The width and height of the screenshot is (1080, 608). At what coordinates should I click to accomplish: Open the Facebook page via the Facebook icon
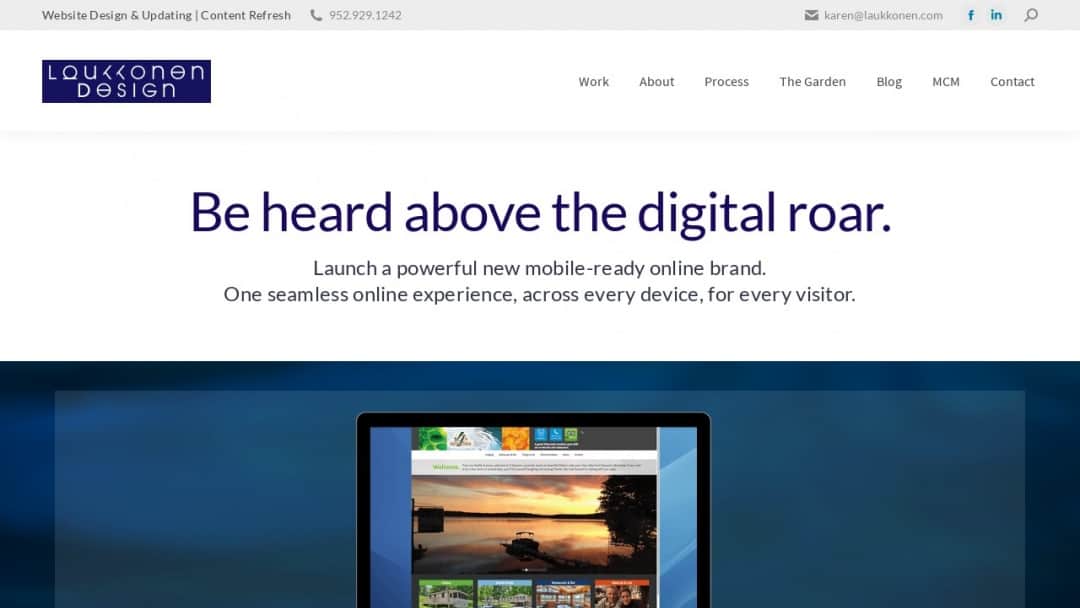[970, 14]
